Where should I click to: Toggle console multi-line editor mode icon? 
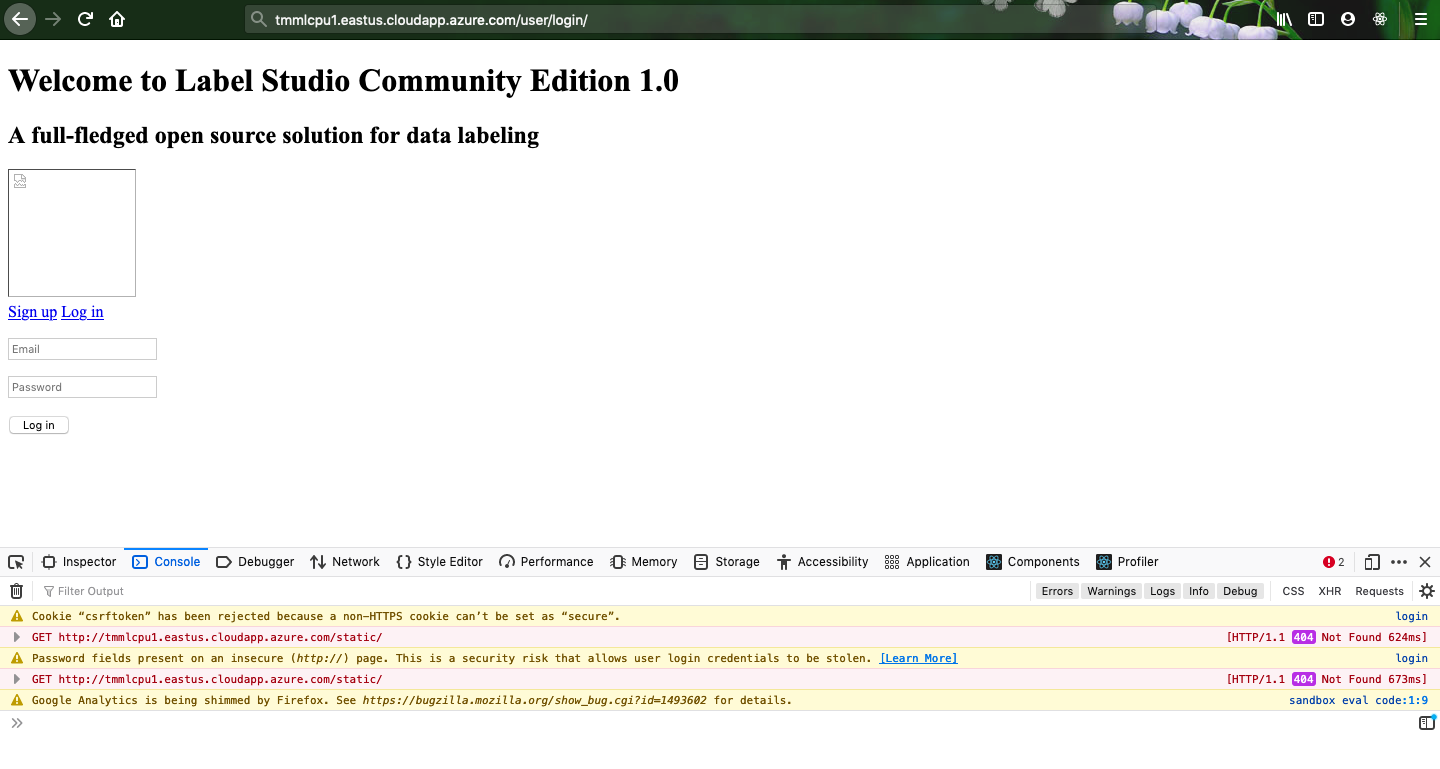pyautogui.click(x=1427, y=723)
